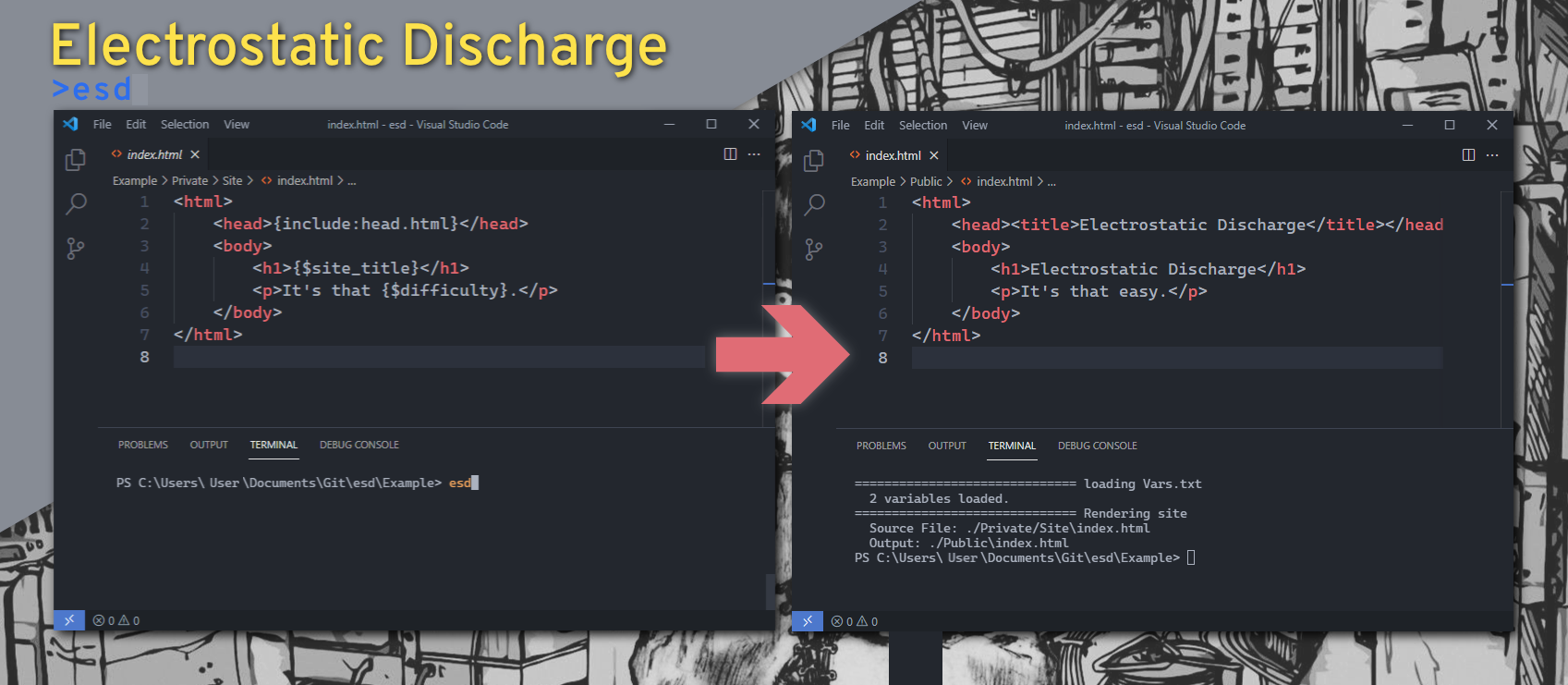The image size is (1568, 685).
Task: Open File menu in left window
Action: click(x=103, y=124)
